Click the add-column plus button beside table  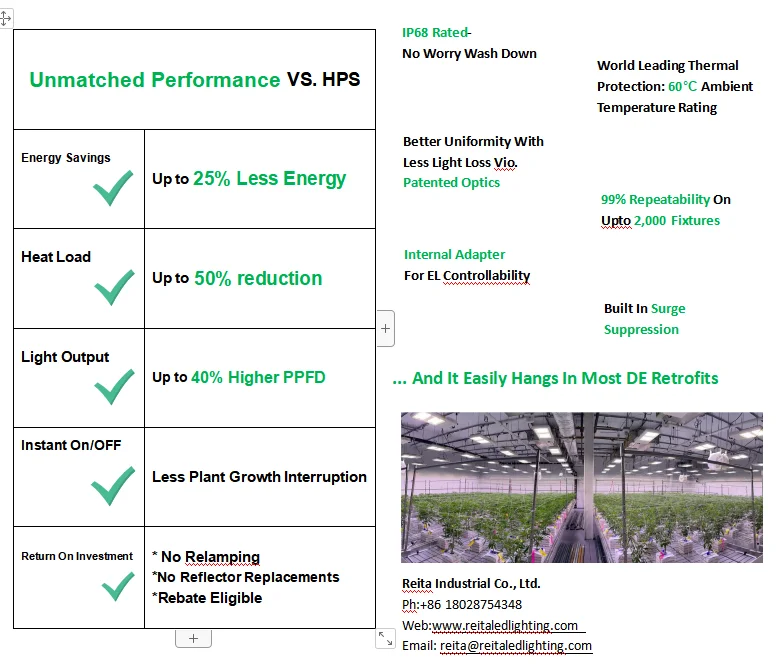(386, 329)
